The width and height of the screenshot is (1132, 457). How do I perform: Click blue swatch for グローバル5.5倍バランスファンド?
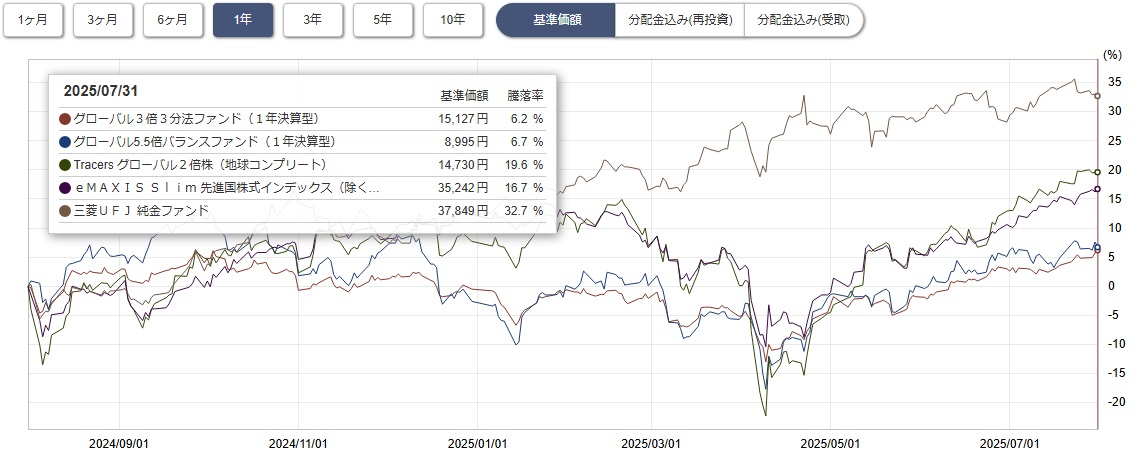point(65,142)
